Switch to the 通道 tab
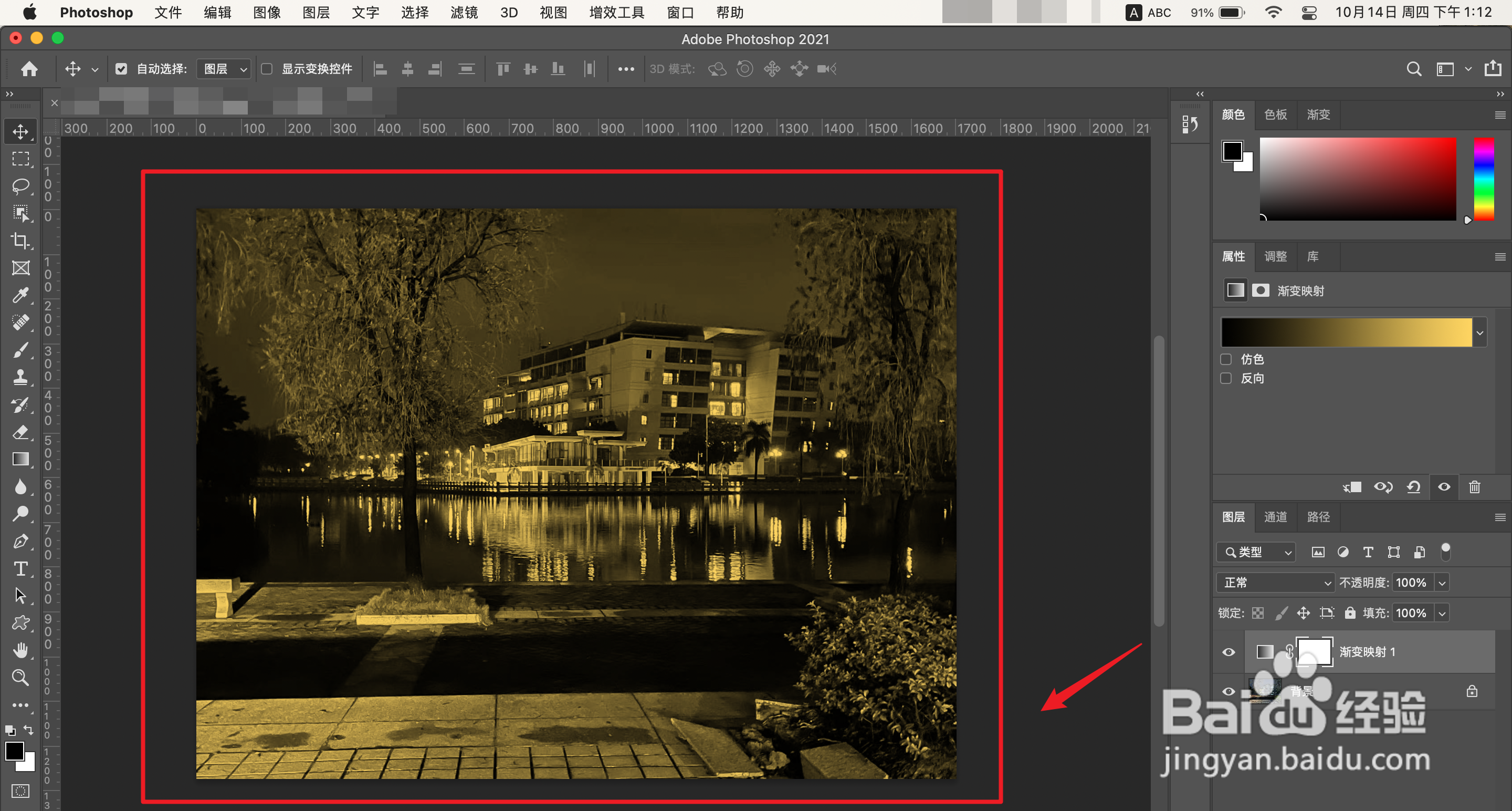The width and height of the screenshot is (1512, 811). pos(1275,517)
